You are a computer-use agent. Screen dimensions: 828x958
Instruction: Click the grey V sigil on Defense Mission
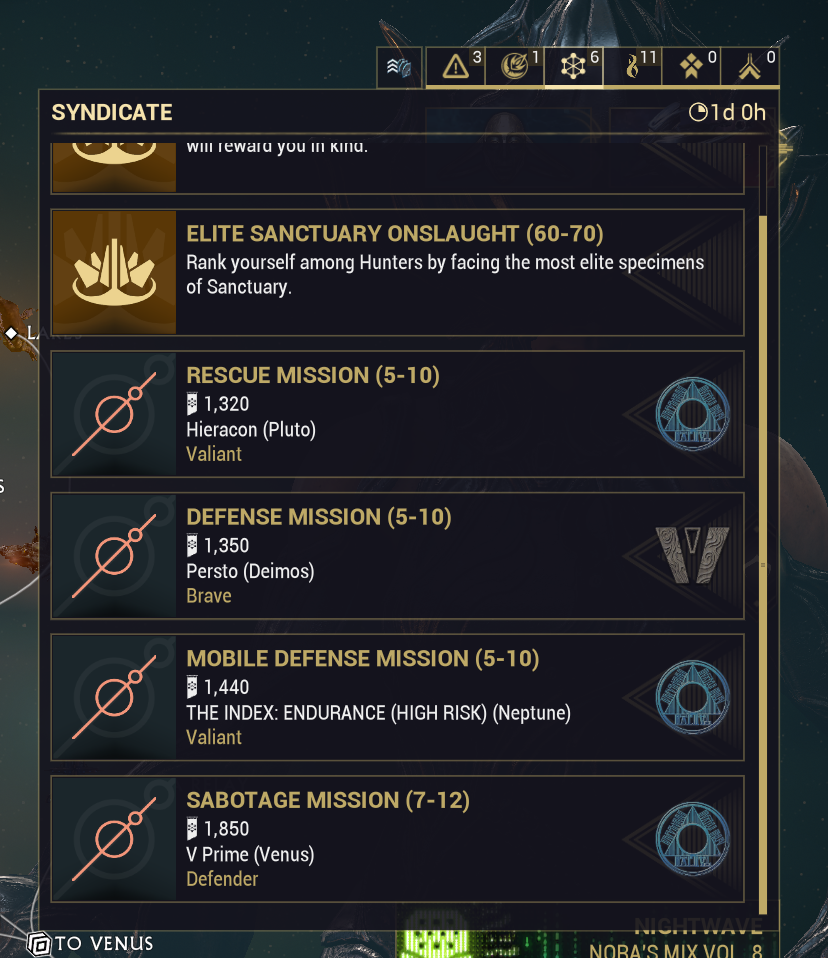click(x=692, y=555)
